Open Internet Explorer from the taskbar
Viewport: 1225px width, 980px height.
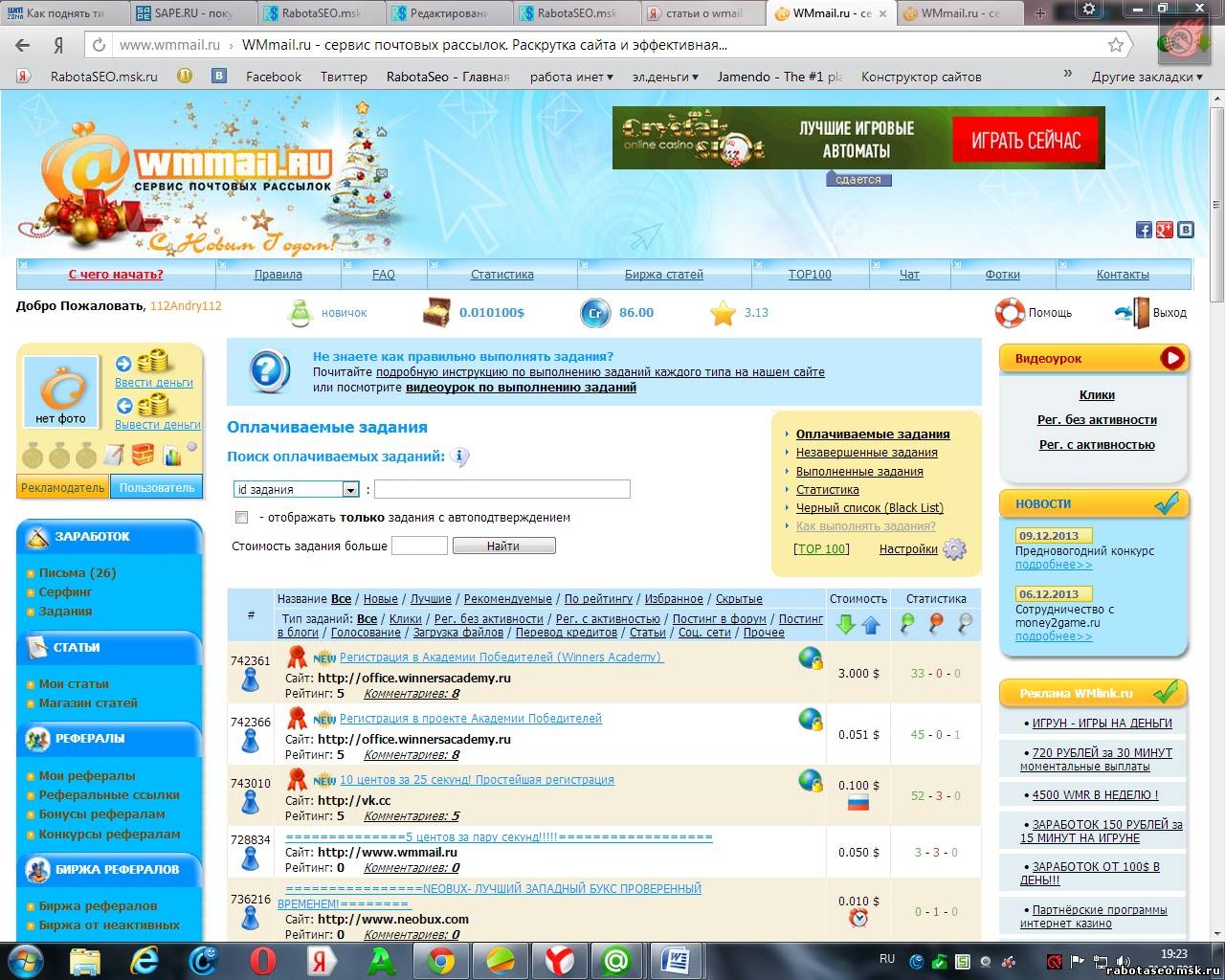144,960
